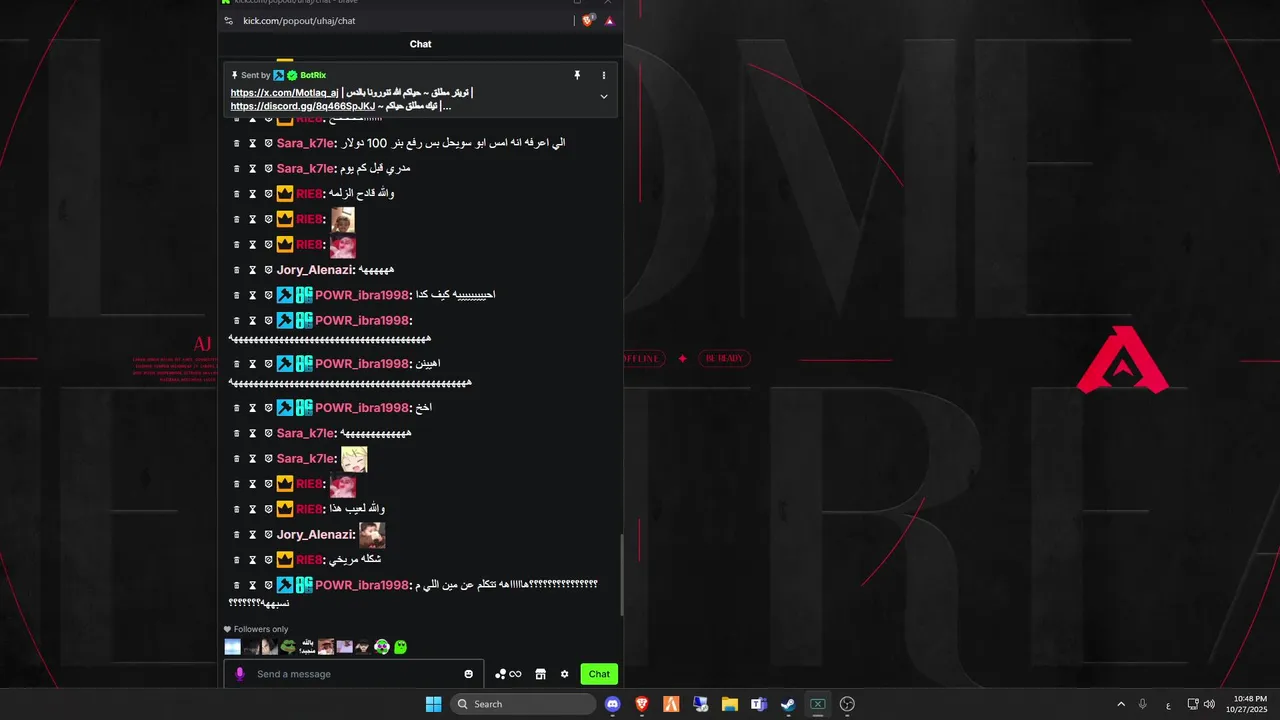This screenshot has height=720, width=1280.
Task: Open the discord.gg/8q466SpJKJ link
Action: click(x=303, y=106)
